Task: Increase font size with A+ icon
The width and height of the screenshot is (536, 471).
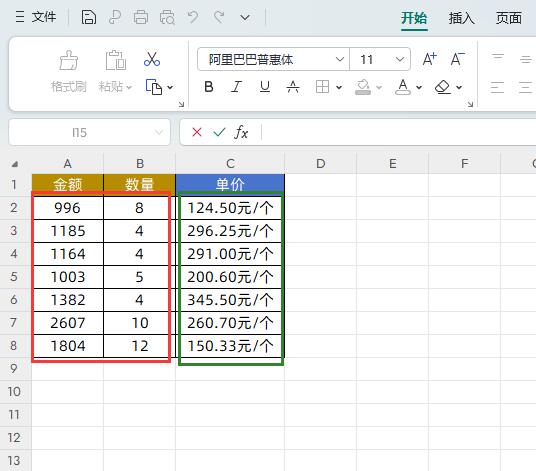Action: tap(429, 59)
